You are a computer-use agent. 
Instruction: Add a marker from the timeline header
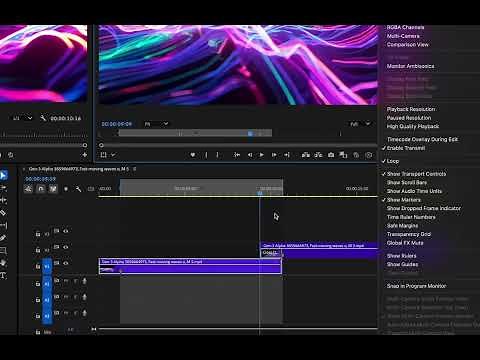(x=66, y=189)
